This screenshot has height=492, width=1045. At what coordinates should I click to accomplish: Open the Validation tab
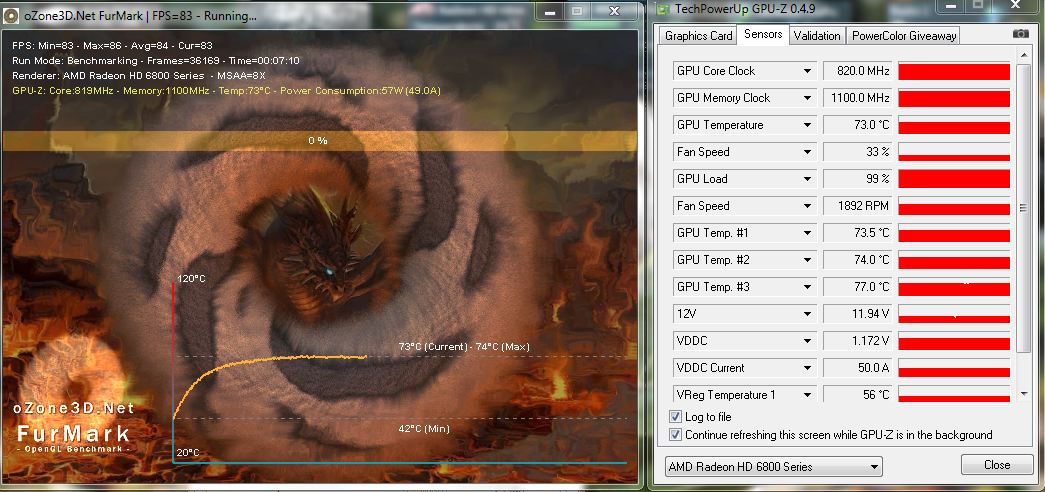(x=818, y=36)
